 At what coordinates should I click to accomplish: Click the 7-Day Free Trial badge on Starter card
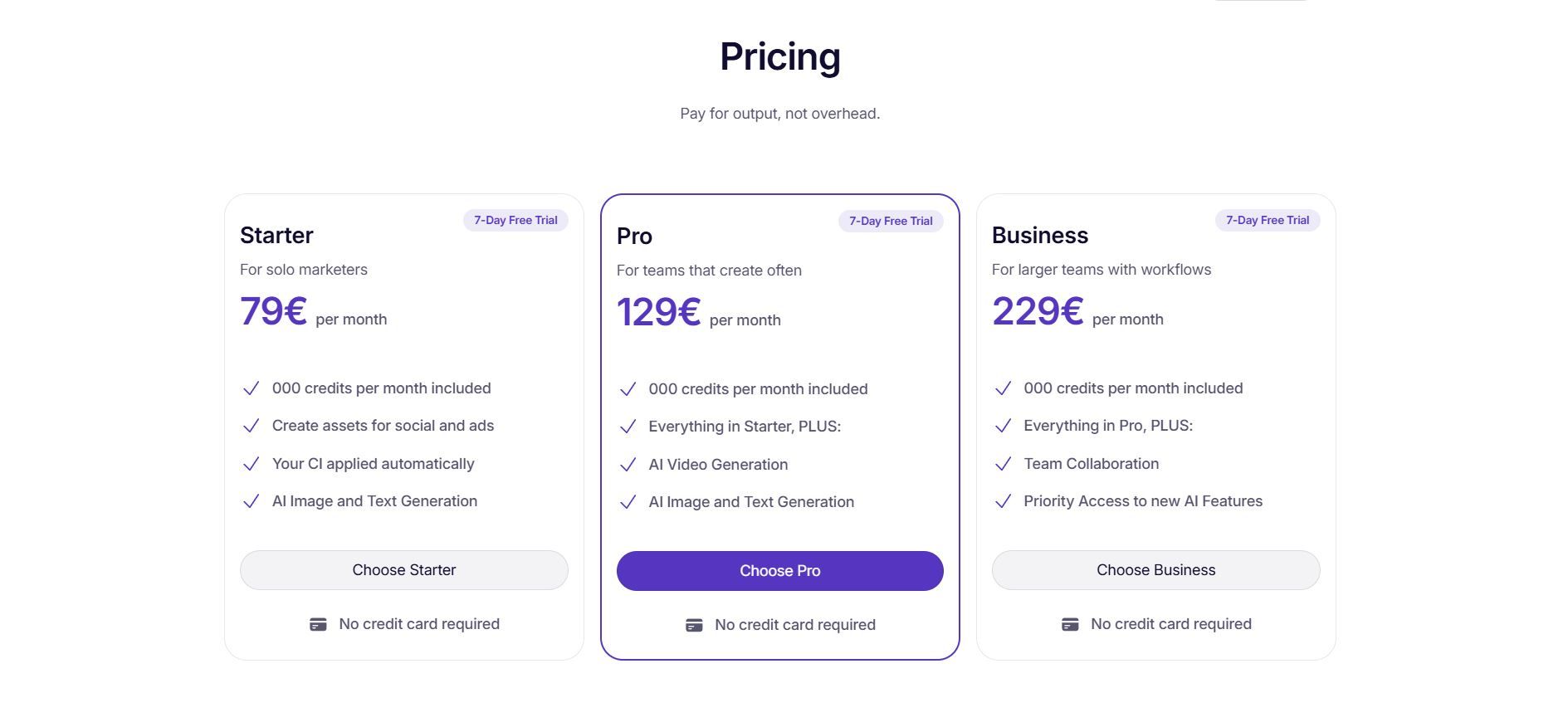(515, 220)
